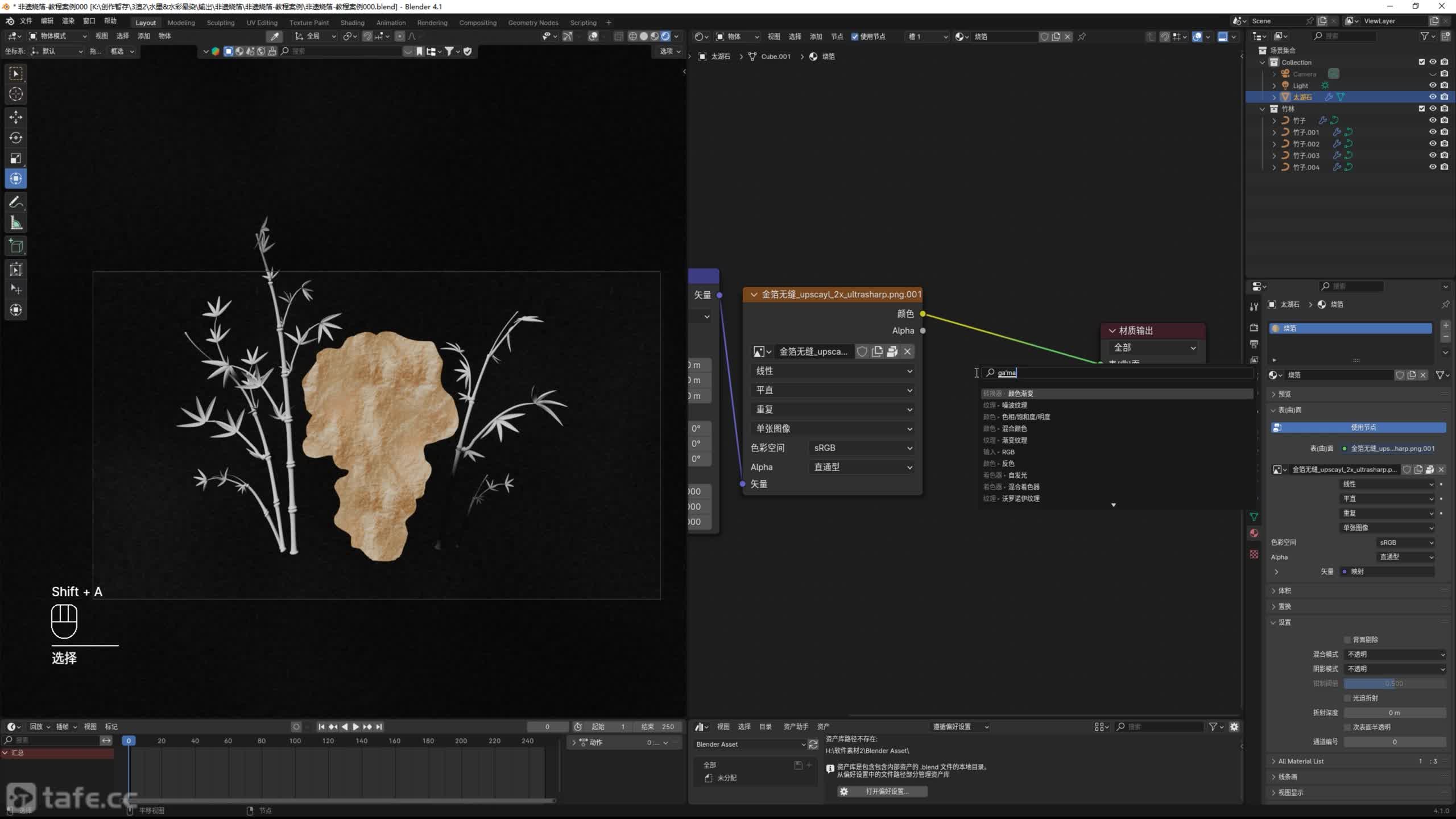This screenshot has height=819, width=1456.
Task: Activate the Annotate pencil tool
Action: pos(16,202)
